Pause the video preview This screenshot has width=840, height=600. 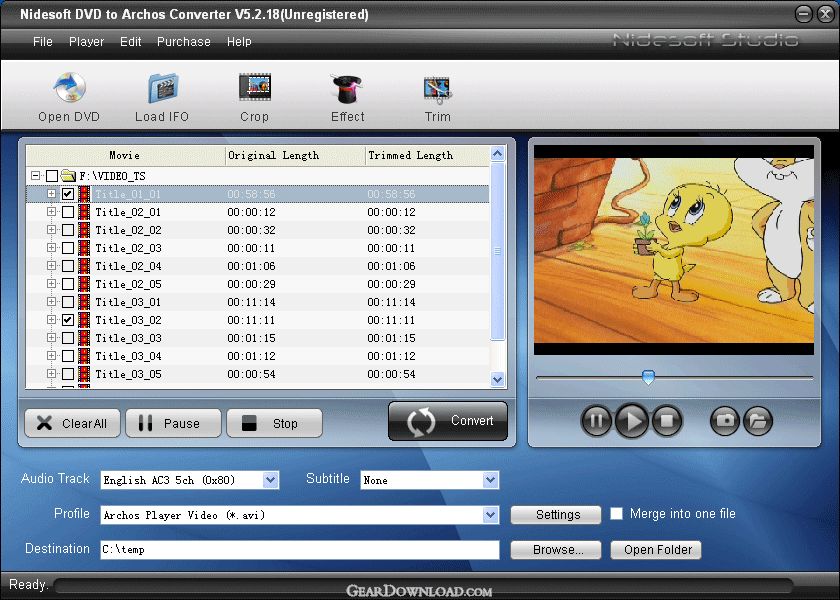click(x=596, y=421)
